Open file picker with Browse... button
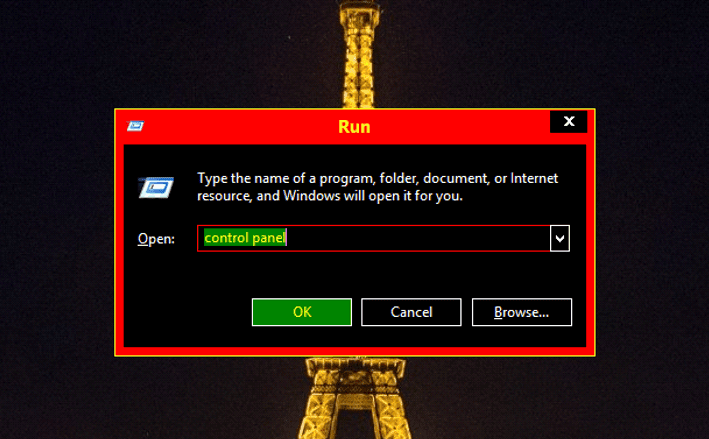This screenshot has height=439, width=709. tap(522, 312)
